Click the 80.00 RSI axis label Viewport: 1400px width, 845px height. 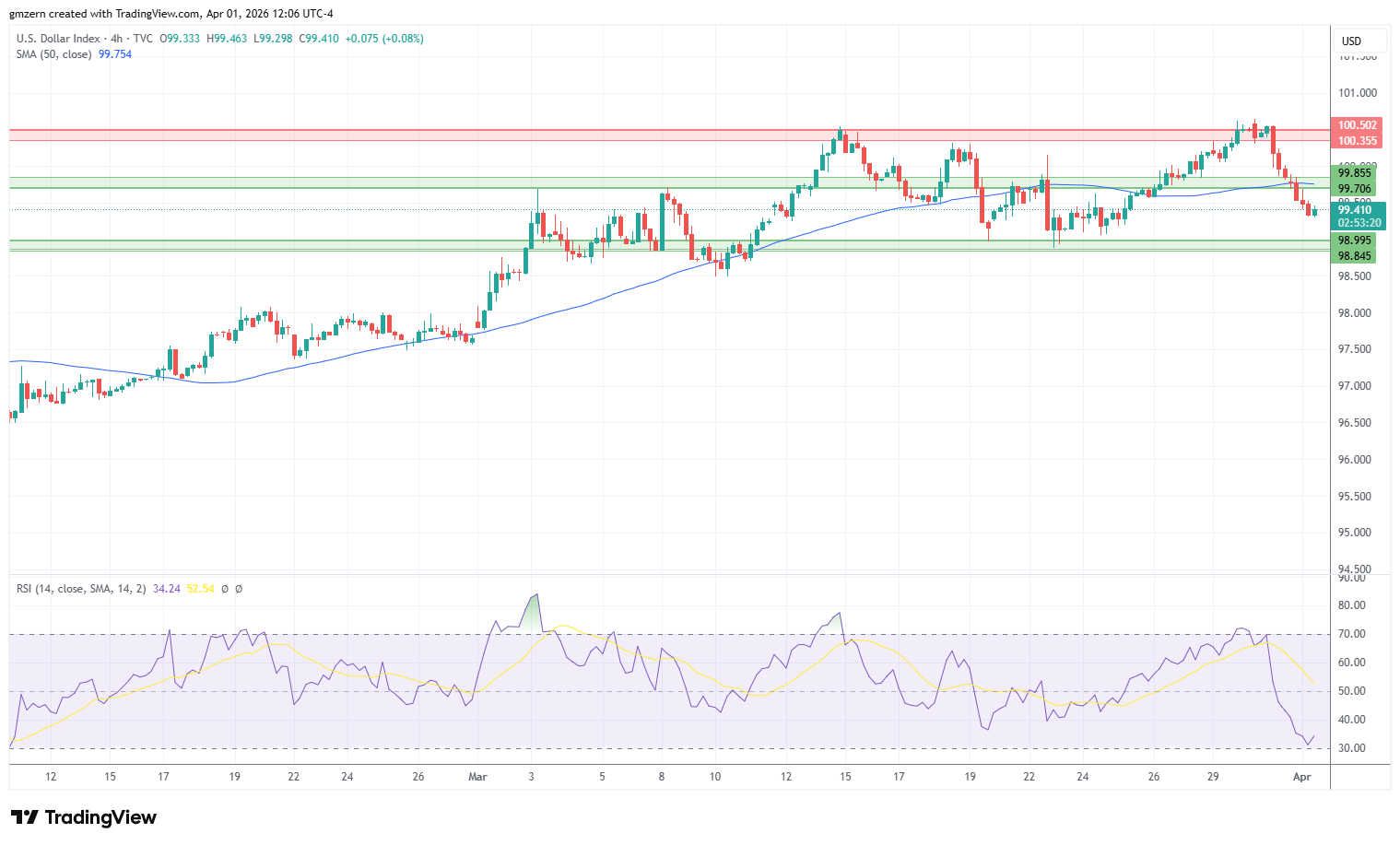tap(1352, 605)
